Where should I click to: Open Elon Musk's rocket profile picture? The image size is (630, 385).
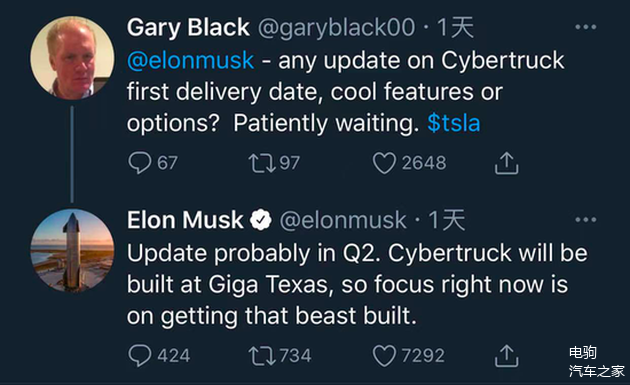coord(72,250)
